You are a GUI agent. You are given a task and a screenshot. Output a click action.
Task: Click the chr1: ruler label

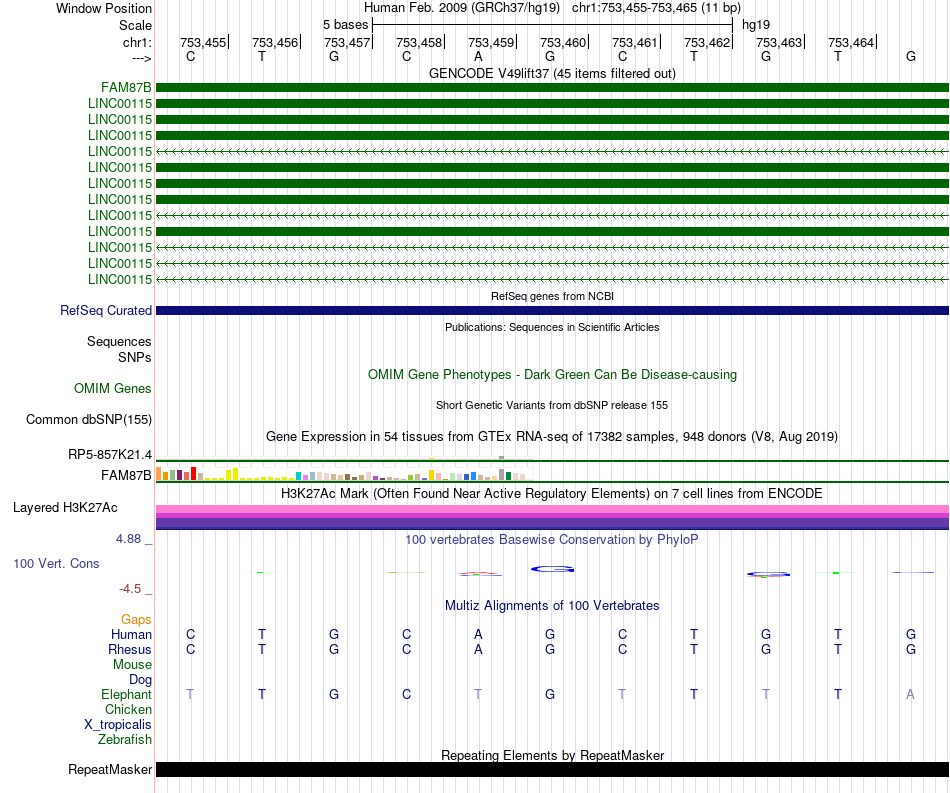[x=137, y=42]
